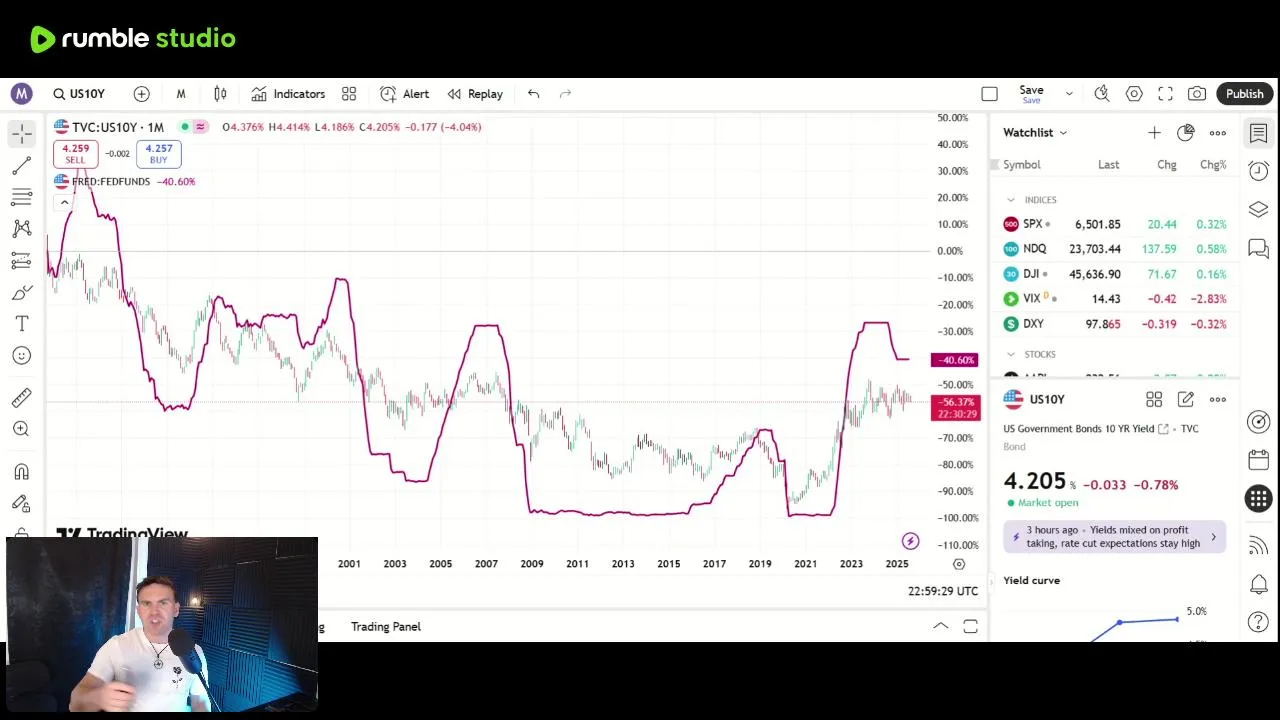Open the alerts panel clock icon
Screen dimensions: 1280x720
(x=1259, y=171)
